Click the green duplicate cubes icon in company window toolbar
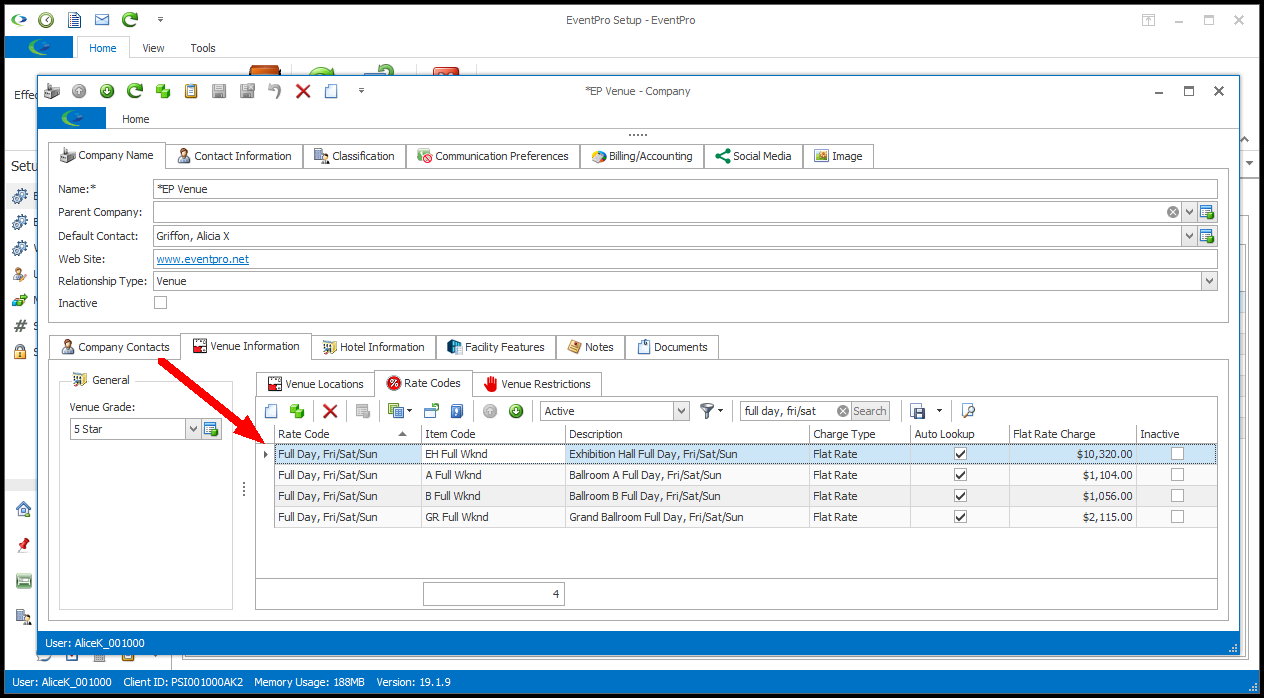 (163, 91)
